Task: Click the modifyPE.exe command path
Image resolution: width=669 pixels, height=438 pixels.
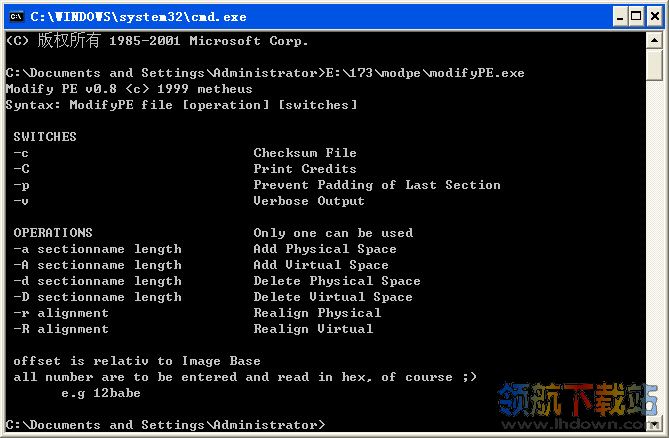Action: pos(425,73)
